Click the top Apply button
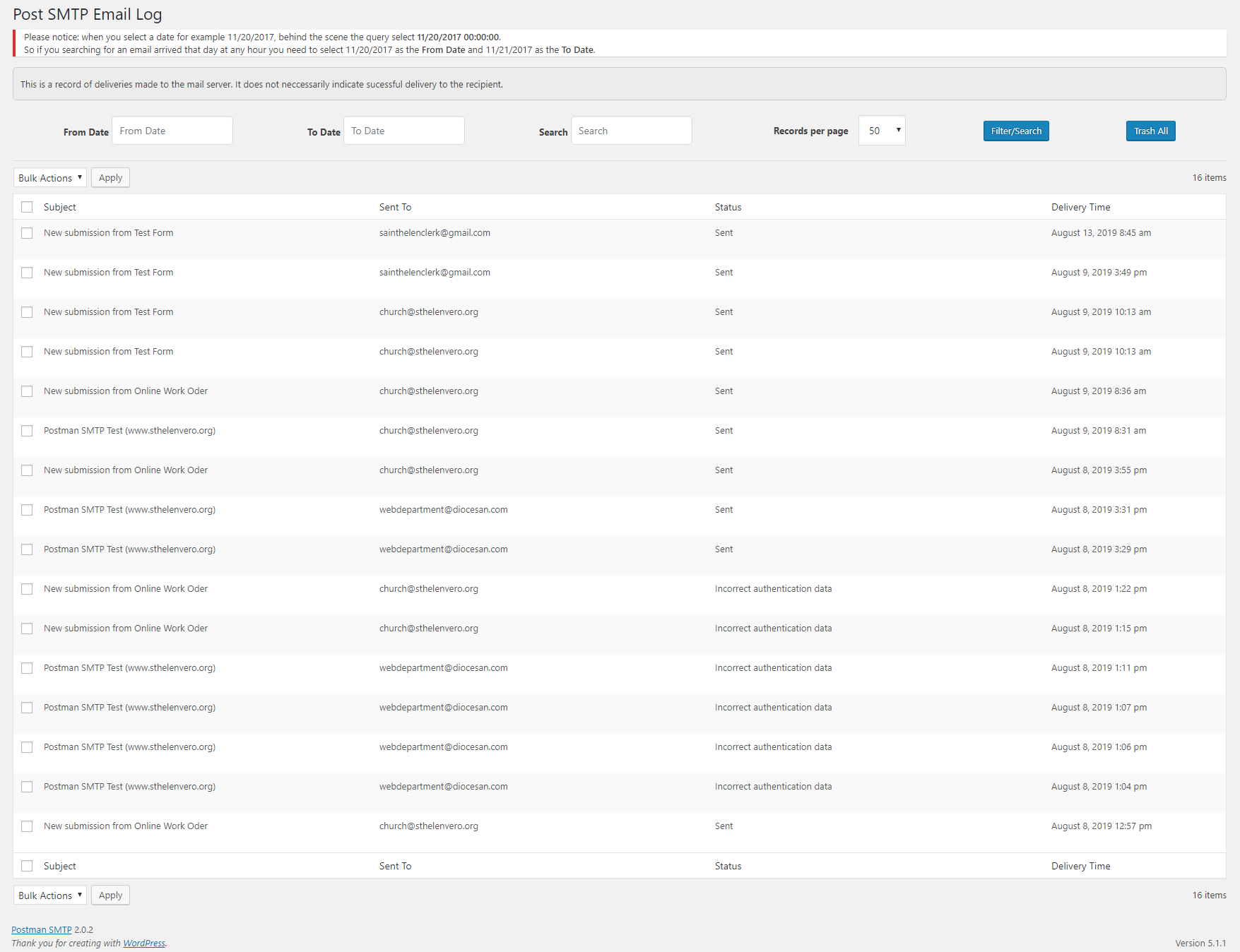 tap(110, 178)
